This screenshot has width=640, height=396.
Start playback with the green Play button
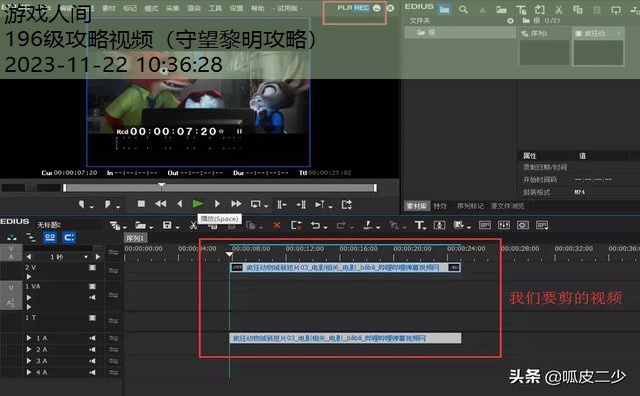(198, 204)
